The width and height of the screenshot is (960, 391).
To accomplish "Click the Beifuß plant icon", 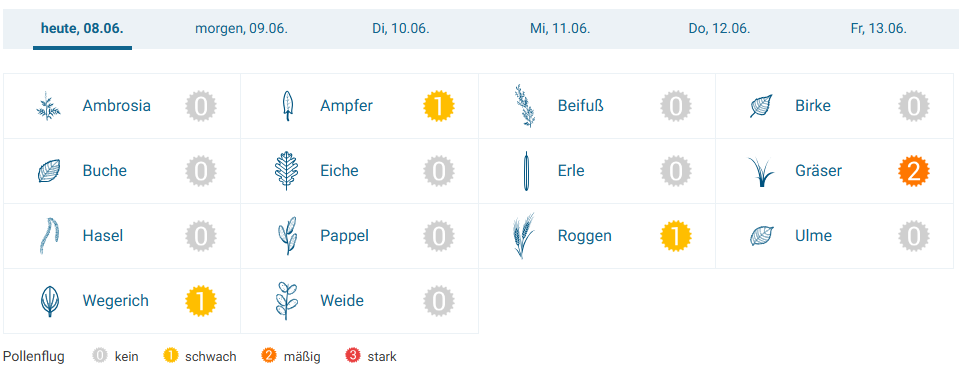I will [x=523, y=106].
